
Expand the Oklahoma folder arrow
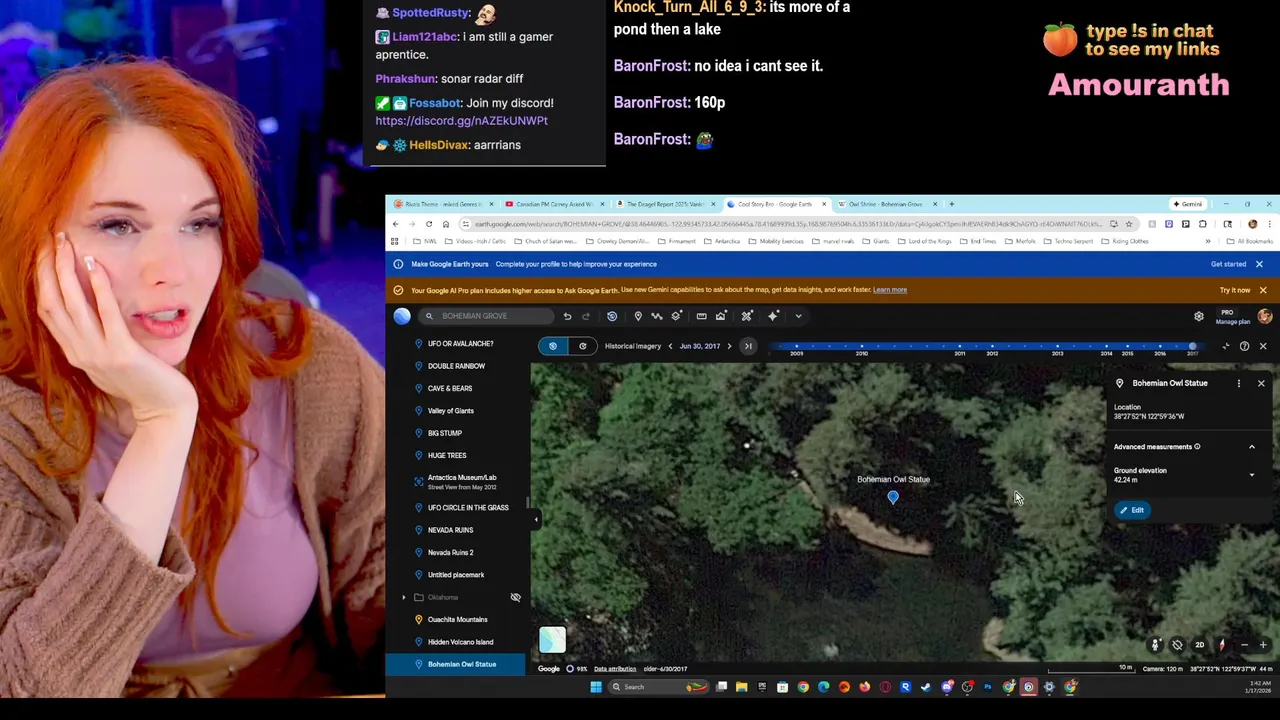coord(404,598)
